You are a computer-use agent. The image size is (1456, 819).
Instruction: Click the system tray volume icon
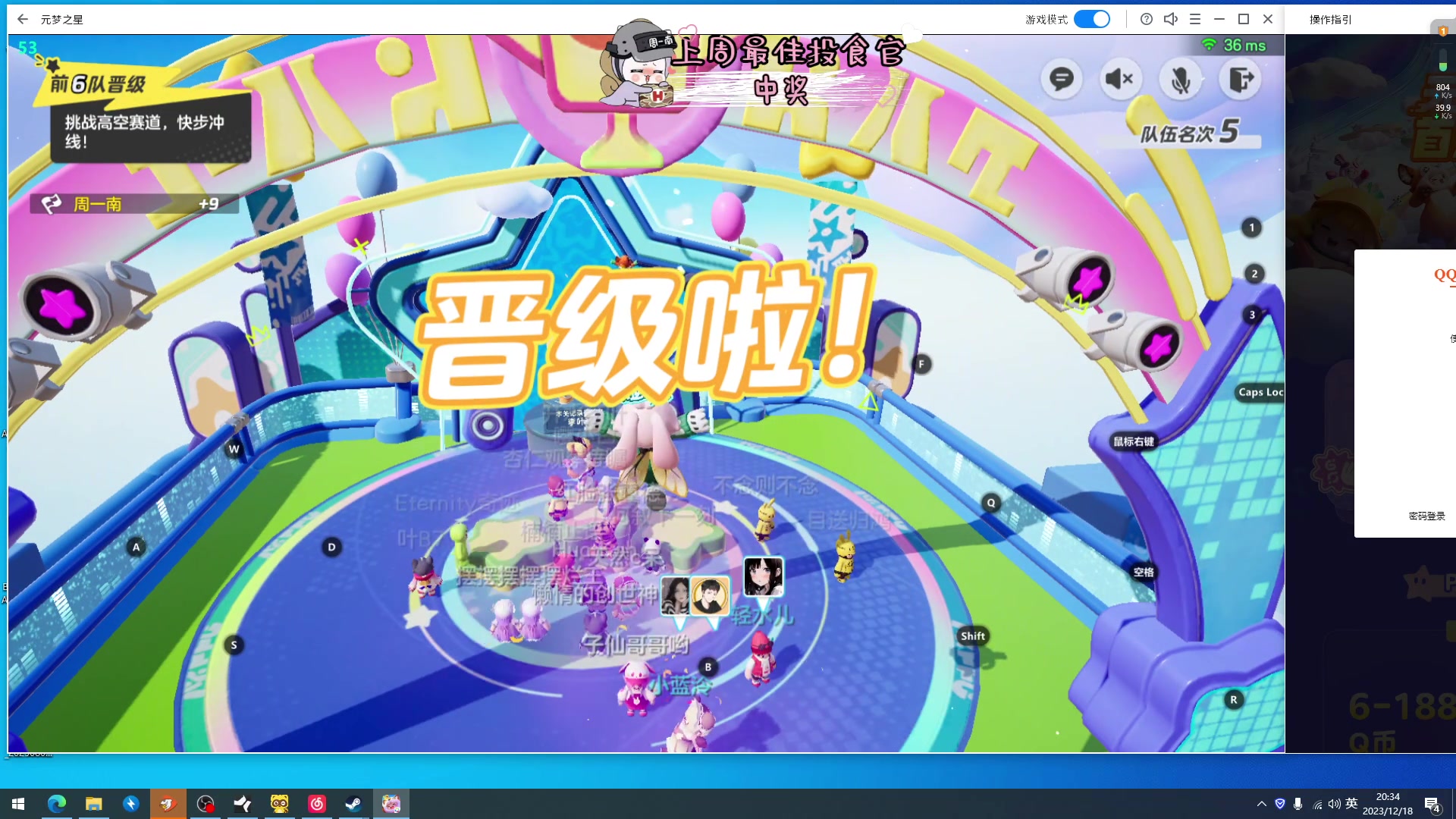pyautogui.click(x=1334, y=804)
